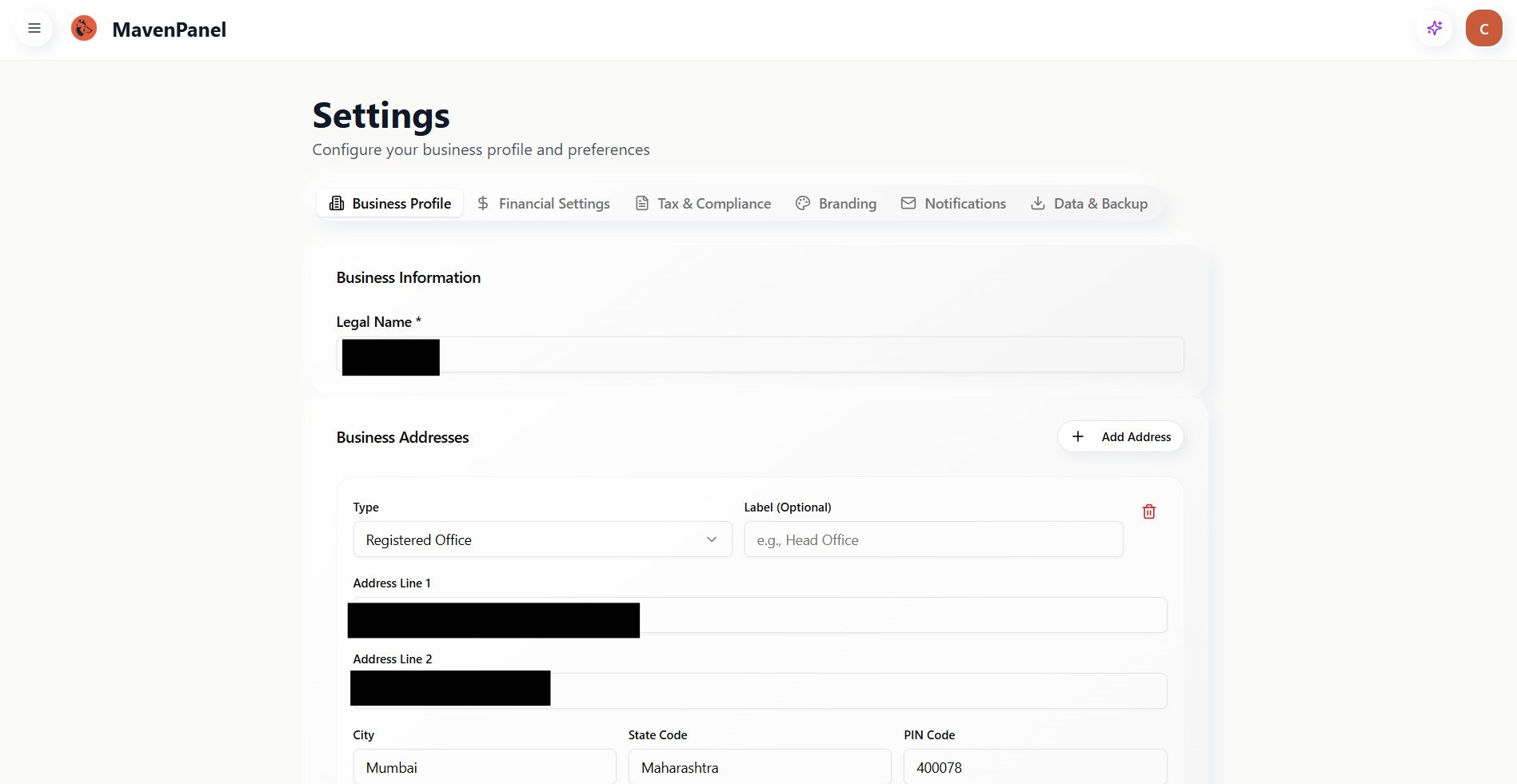Click the Label (Optional) caption

click(788, 507)
